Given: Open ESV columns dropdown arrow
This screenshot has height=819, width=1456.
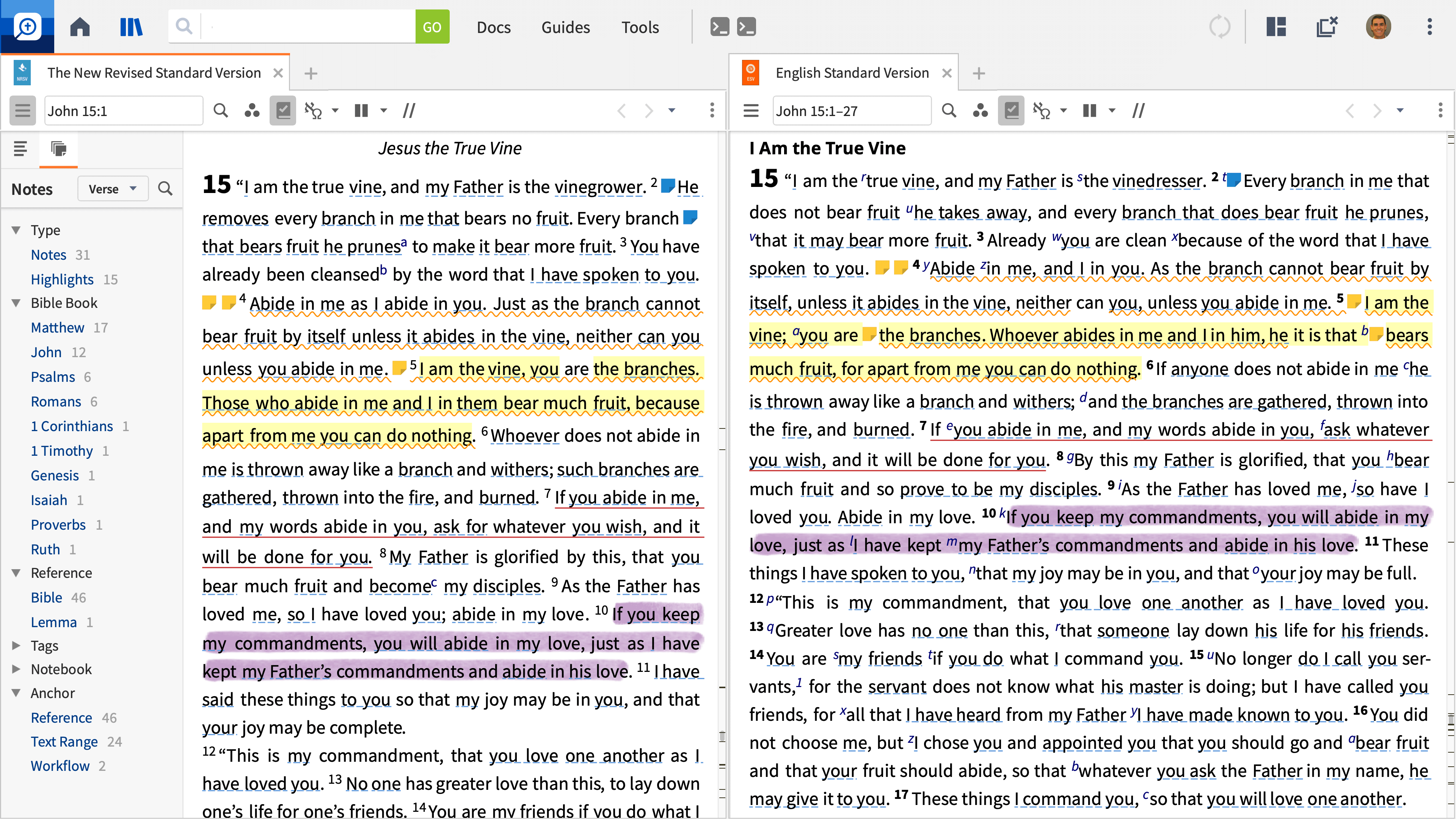Looking at the screenshot, I should tap(1112, 111).
